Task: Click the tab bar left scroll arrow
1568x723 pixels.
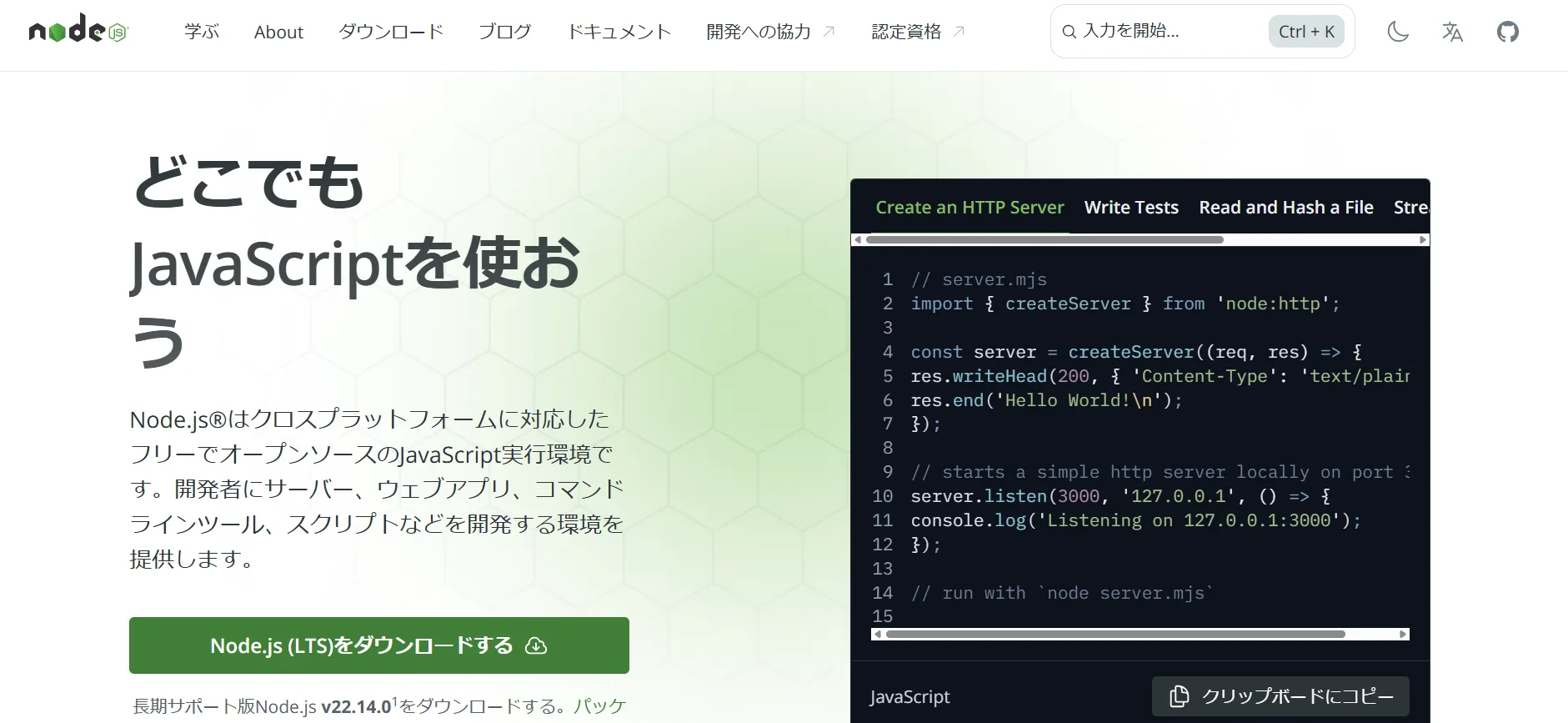Action: (x=857, y=240)
